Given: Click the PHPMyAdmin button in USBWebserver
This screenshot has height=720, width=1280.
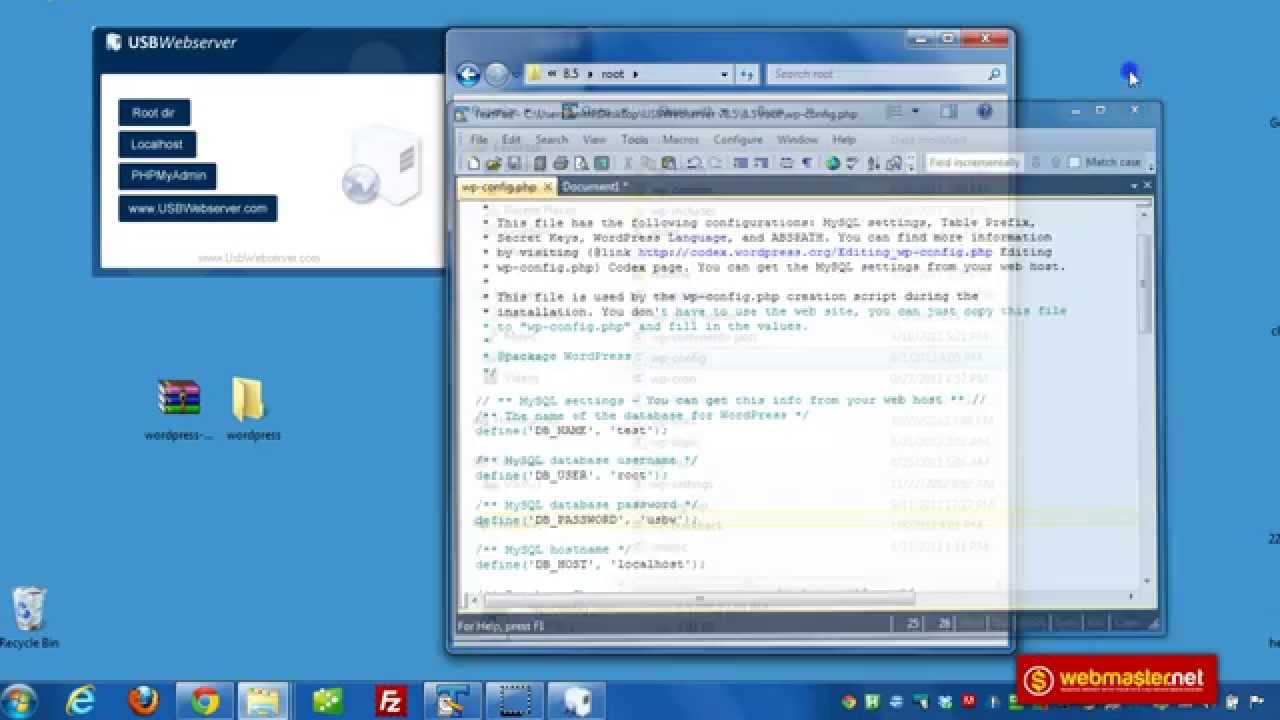Looking at the screenshot, I should click(x=167, y=175).
